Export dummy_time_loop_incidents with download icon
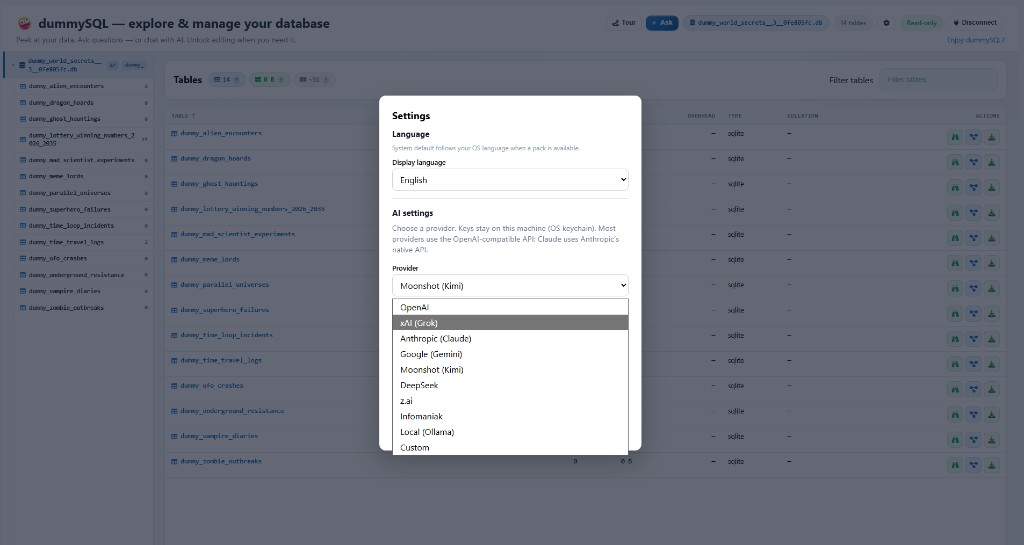 pos(991,339)
